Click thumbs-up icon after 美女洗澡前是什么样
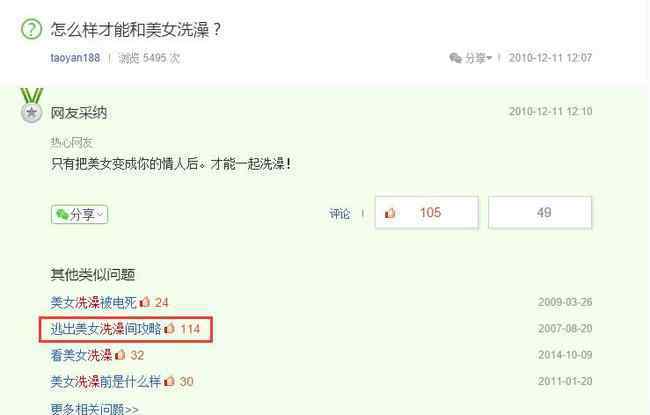 pyautogui.click(x=169, y=381)
